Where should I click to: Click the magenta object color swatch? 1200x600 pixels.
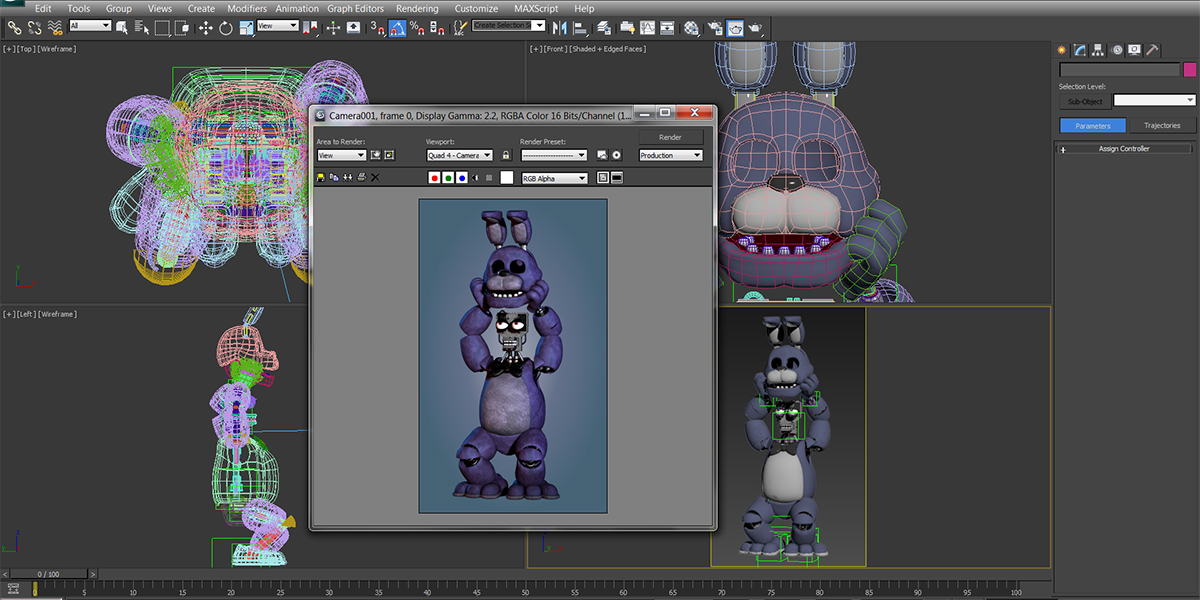click(1190, 69)
